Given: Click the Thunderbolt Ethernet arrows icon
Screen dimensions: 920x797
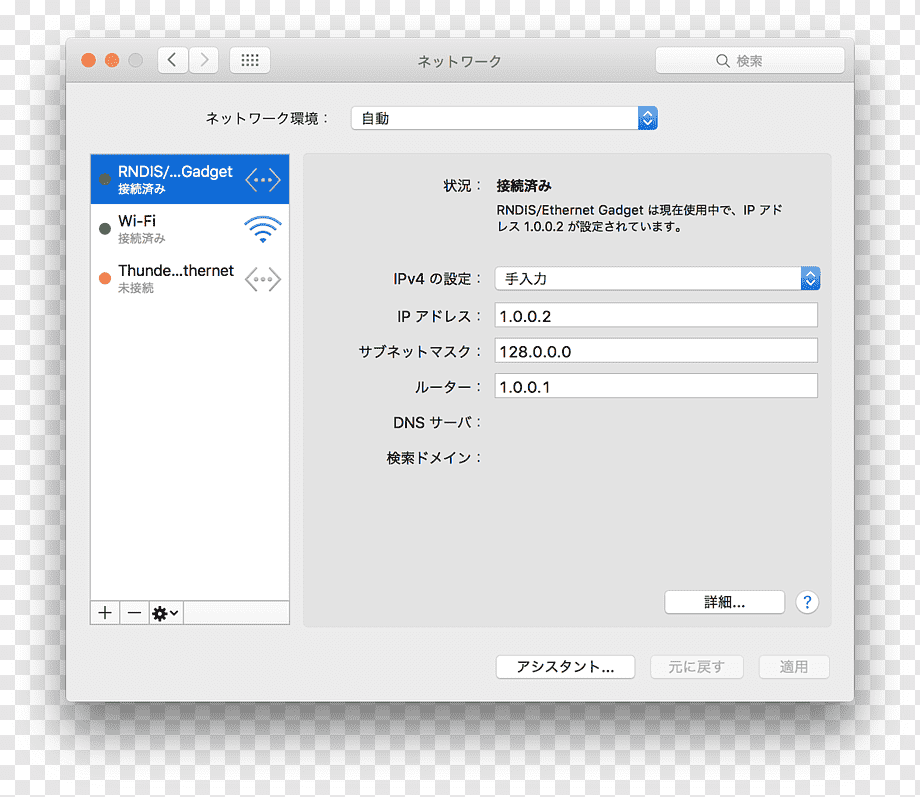Looking at the screenshot, I should [263, 279].
